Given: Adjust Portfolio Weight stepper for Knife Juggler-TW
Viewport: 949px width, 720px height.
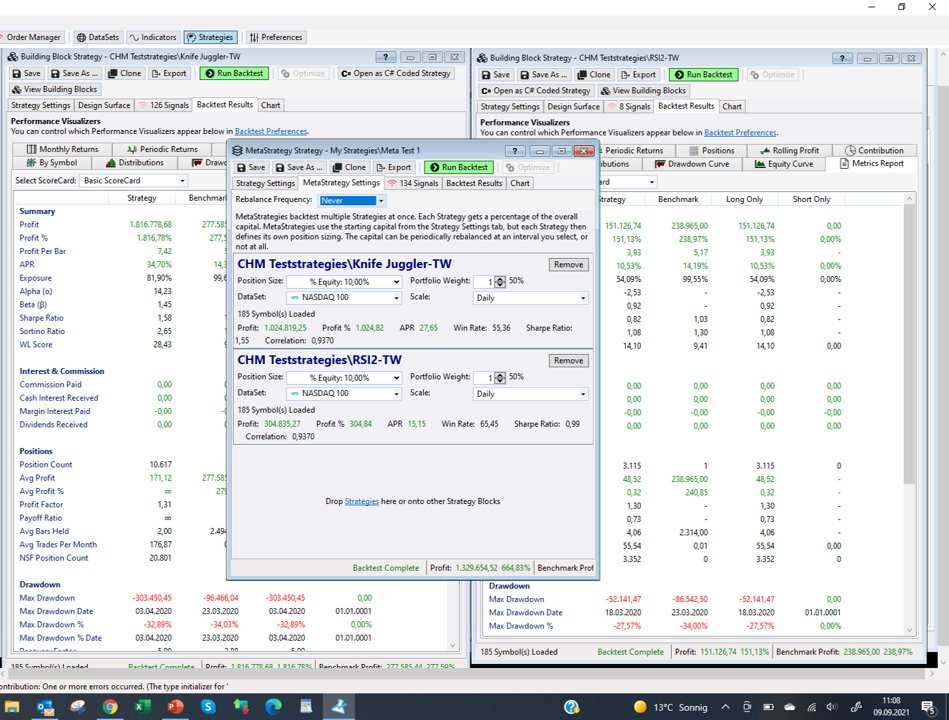Looking at the screenshot, I should tap(500, 282).
